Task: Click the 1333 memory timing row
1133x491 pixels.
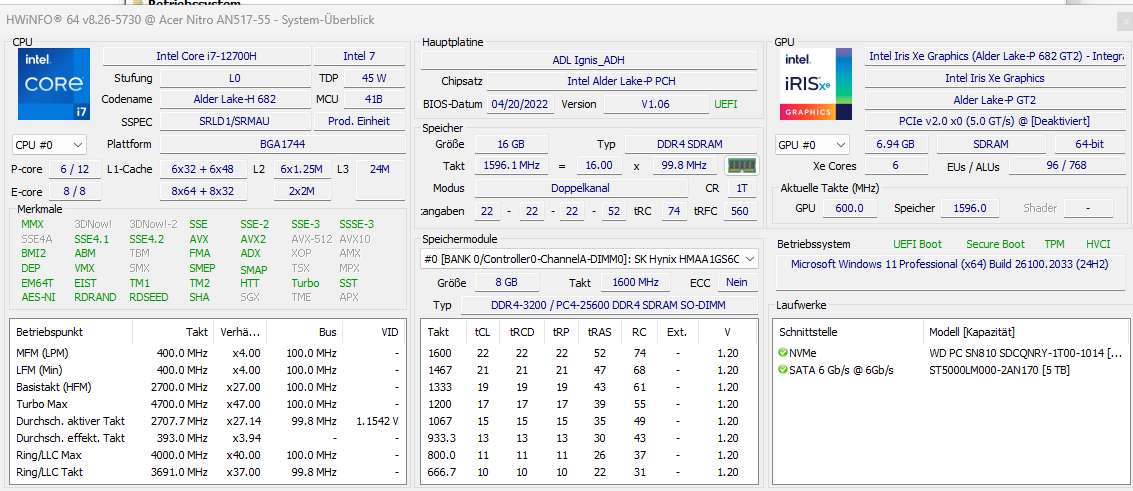Action: (589, 387)
